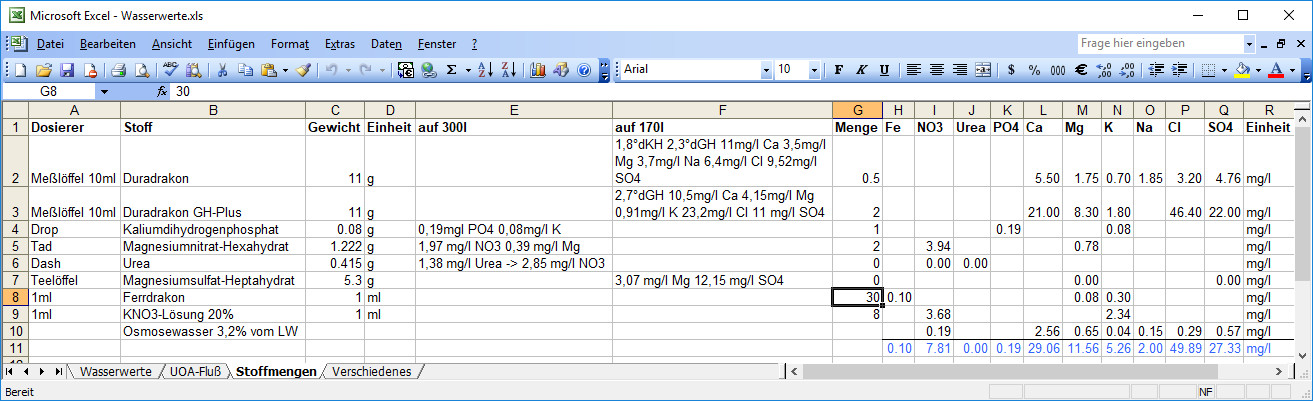
Task: Expand AutoSum functions dropdown arrow
Action: [468, 70]
